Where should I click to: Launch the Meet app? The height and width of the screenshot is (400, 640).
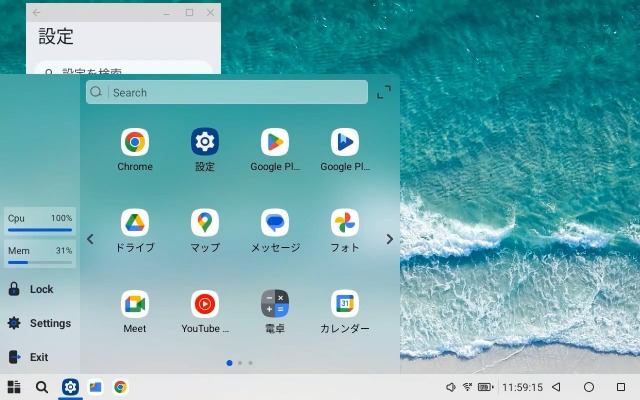pos(135,312)
